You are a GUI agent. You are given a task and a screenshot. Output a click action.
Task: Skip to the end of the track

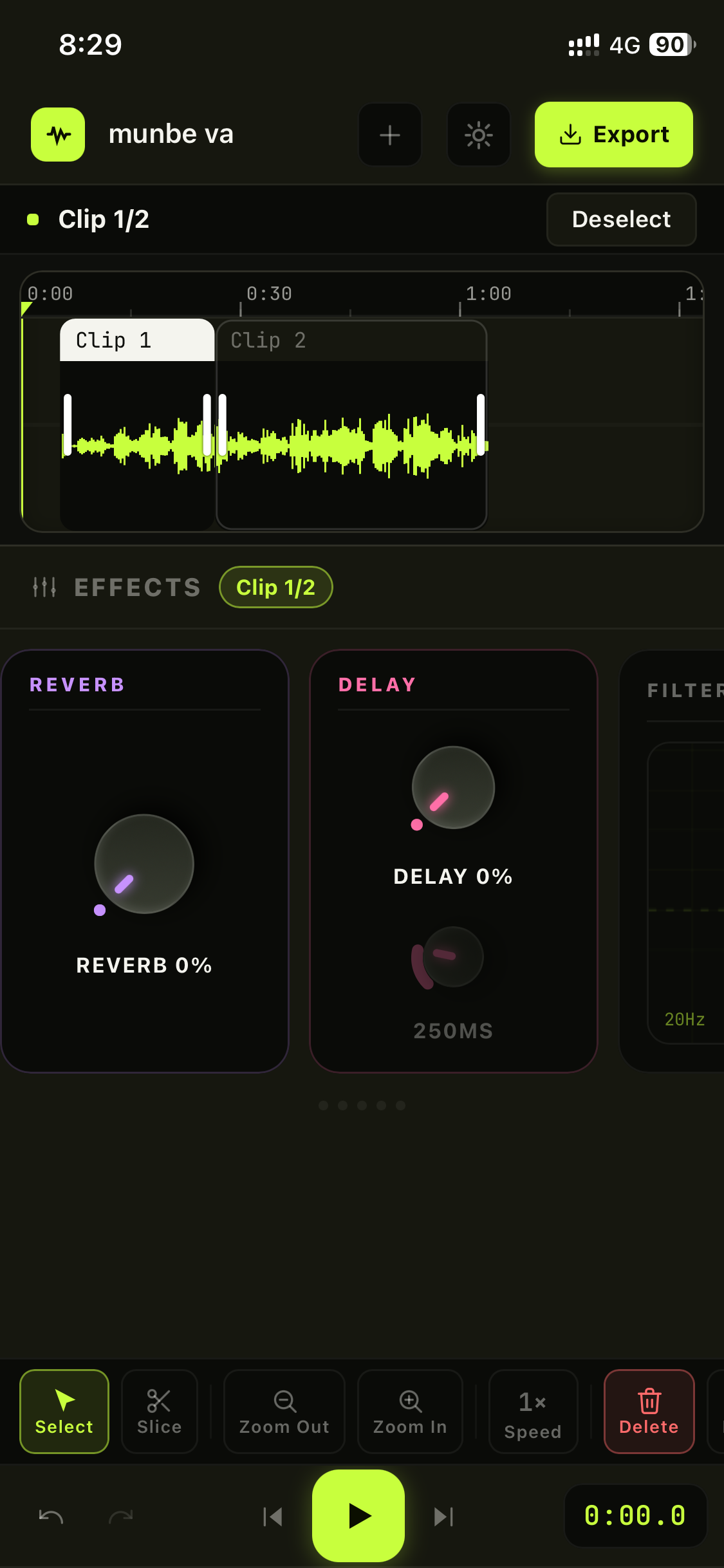tap(443, 1517)
